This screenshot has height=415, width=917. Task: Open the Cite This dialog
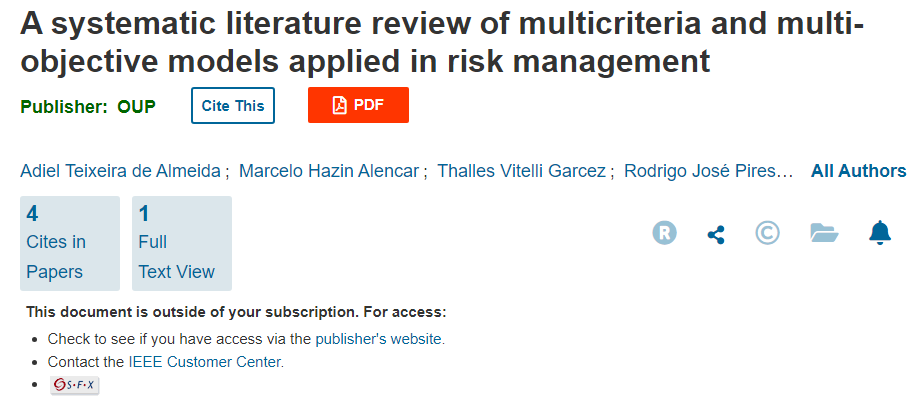(233, 106)
